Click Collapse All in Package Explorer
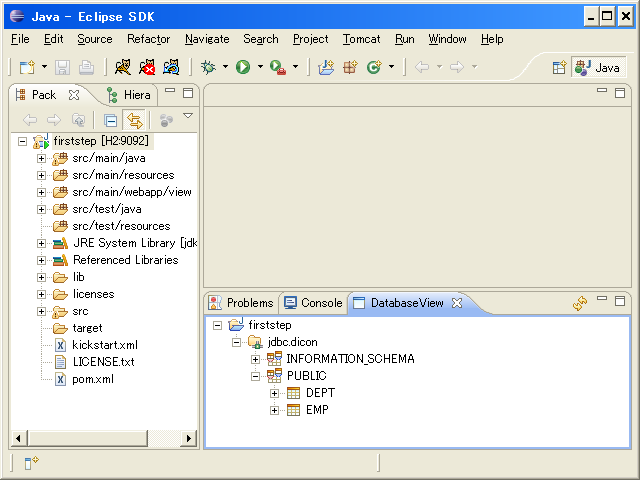Screen dimensions: 640x480 point(111,120)
